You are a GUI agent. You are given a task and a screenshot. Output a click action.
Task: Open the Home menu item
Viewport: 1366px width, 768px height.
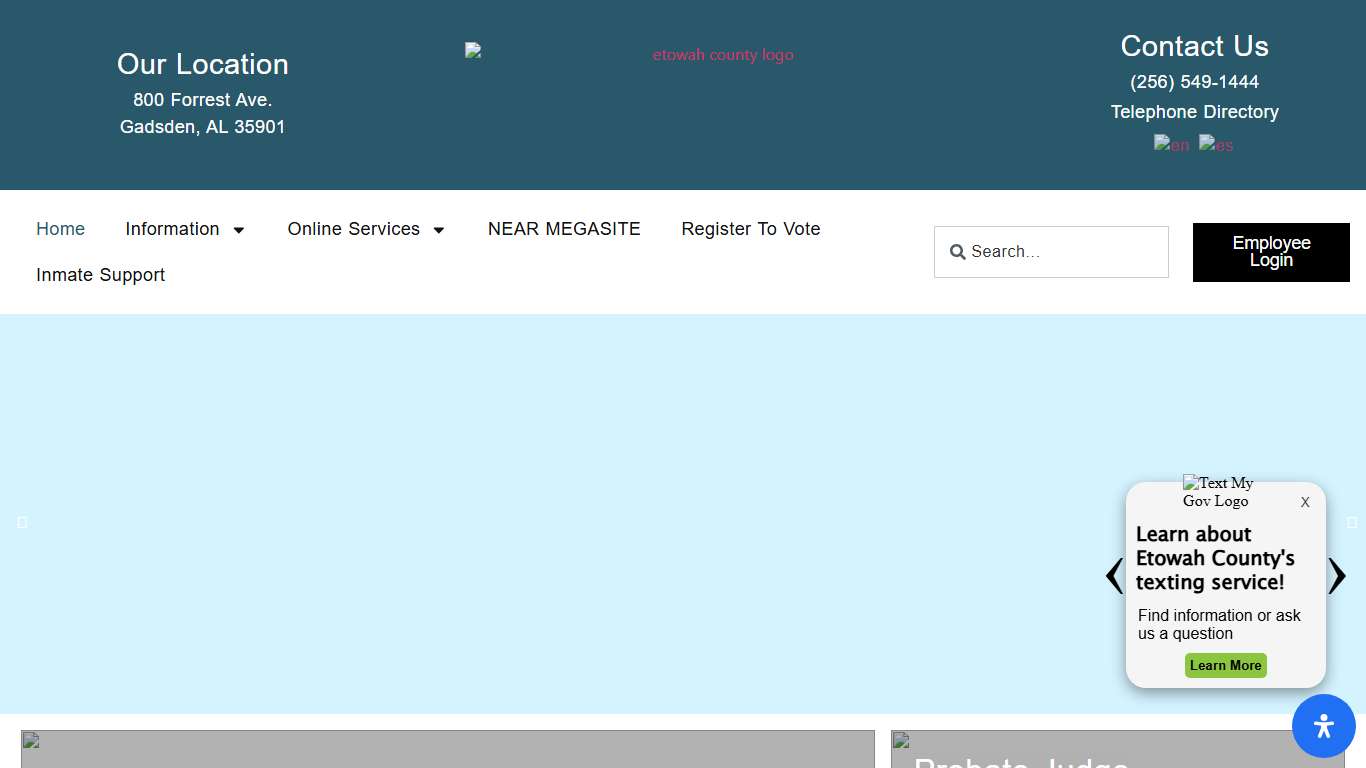click(x=60, y=229)
